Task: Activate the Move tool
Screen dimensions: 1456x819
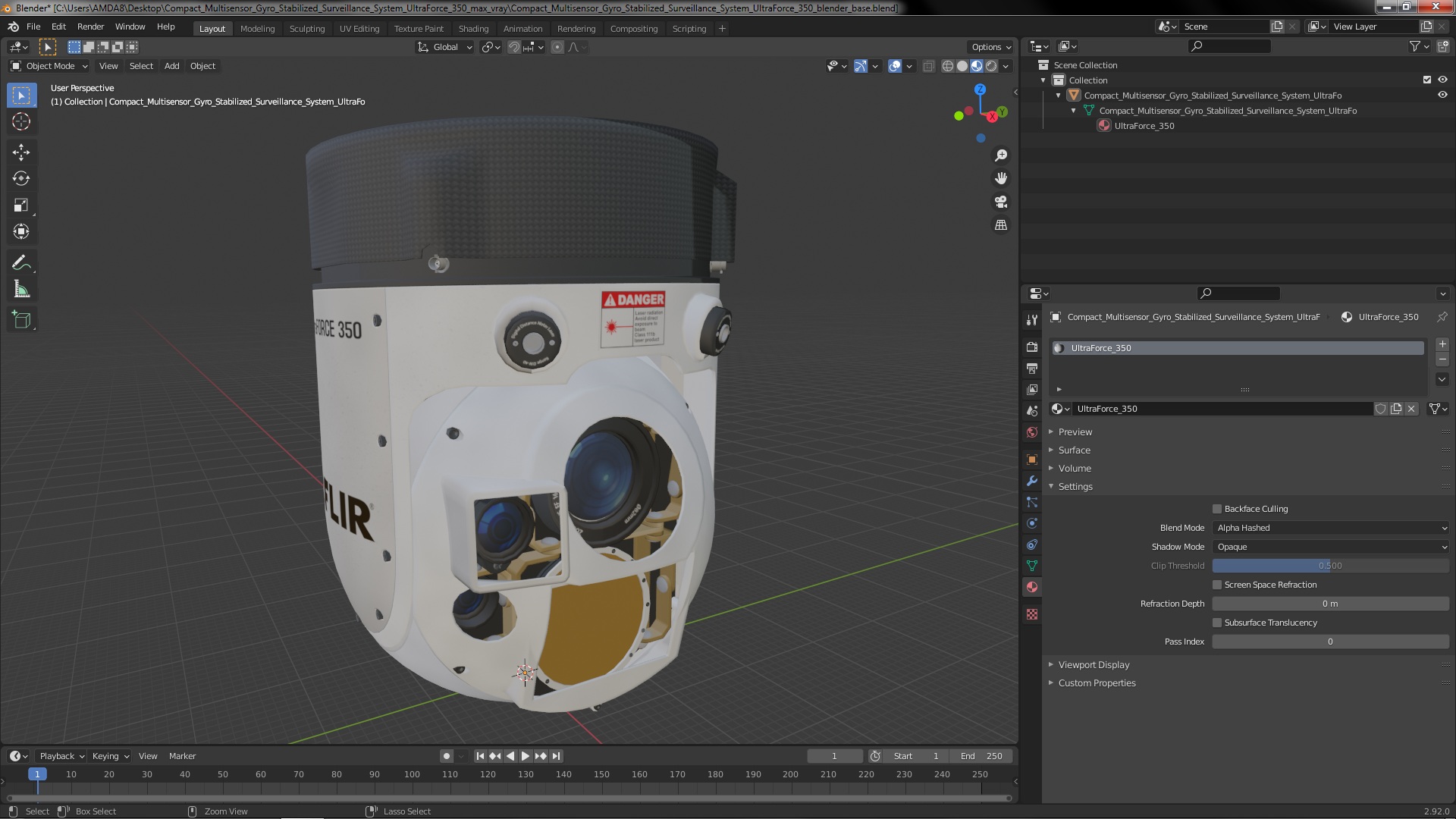Action: 21,152
